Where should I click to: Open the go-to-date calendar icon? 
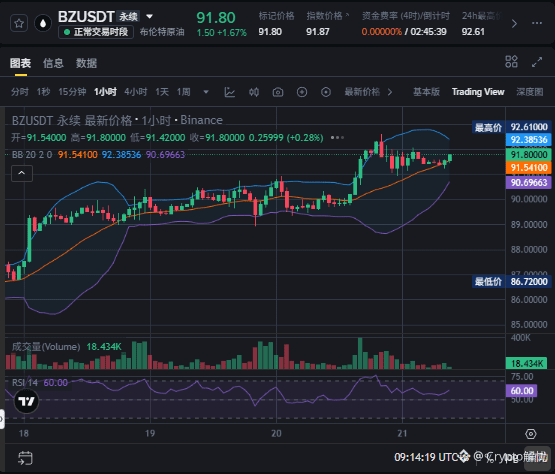(25, 458)
